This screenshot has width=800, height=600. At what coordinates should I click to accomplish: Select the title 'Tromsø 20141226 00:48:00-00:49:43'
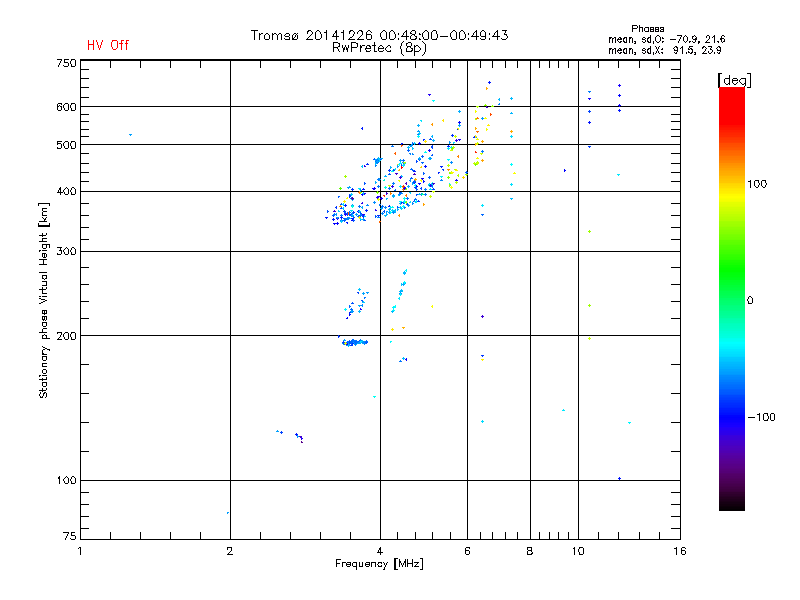(x=380, y=35)
